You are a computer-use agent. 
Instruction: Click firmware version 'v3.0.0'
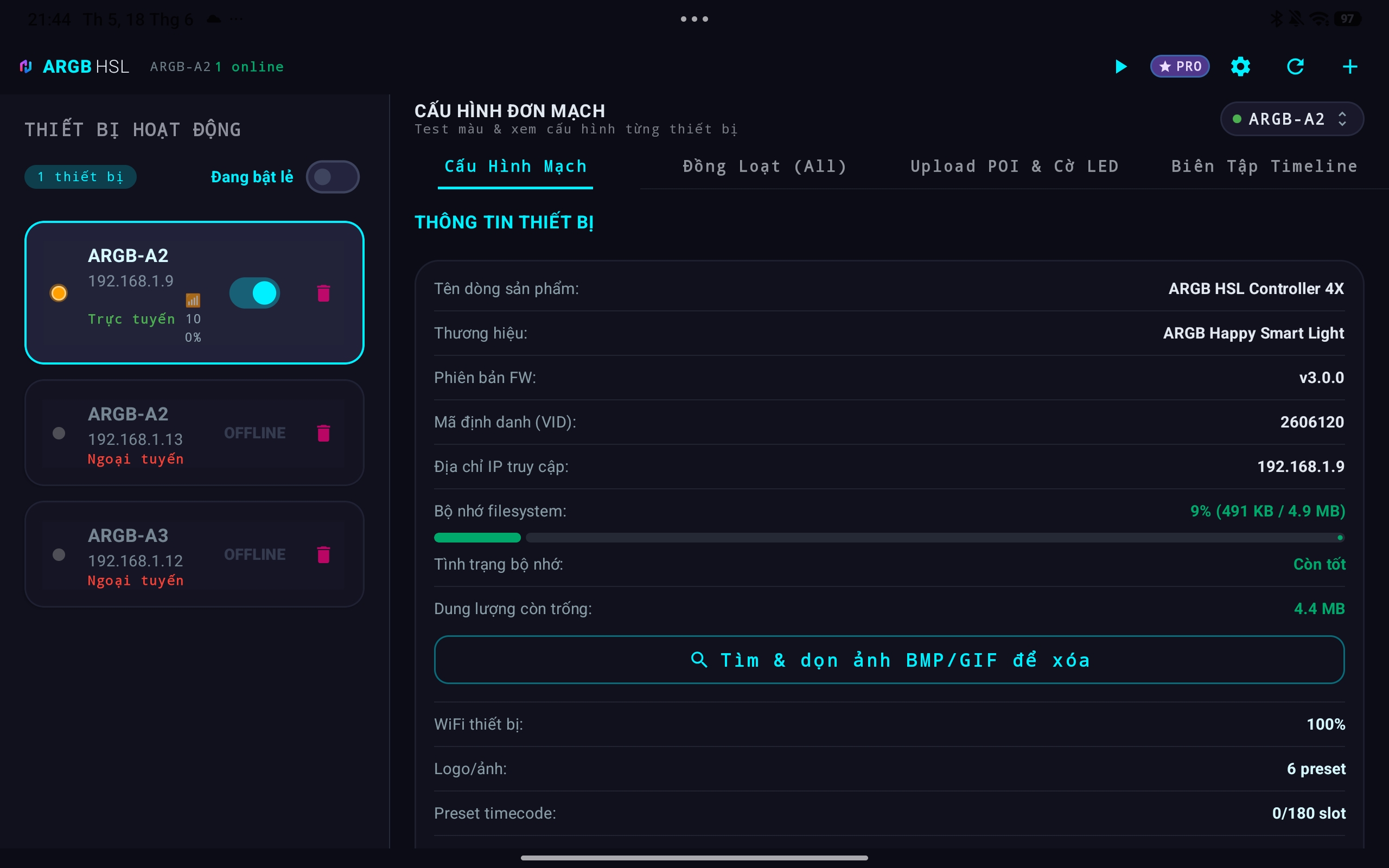pos(1321,378)
